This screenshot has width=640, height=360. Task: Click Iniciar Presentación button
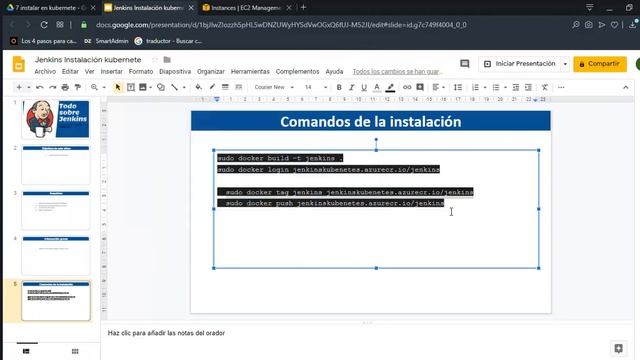click(x=520, y=64)
